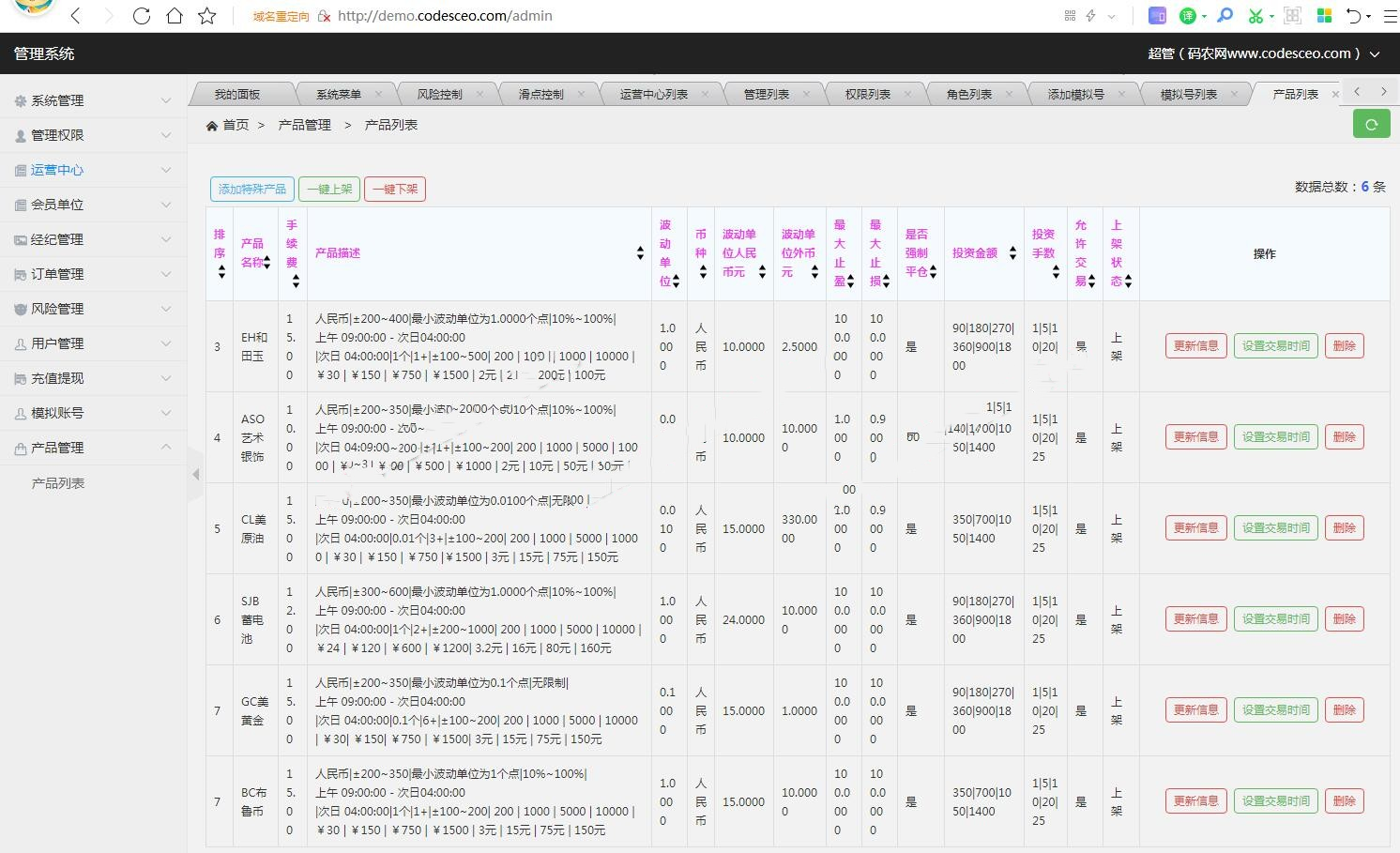The image size is (1400, 853).
Task: Click the browser home icon
Action: [x=175, y=16]
